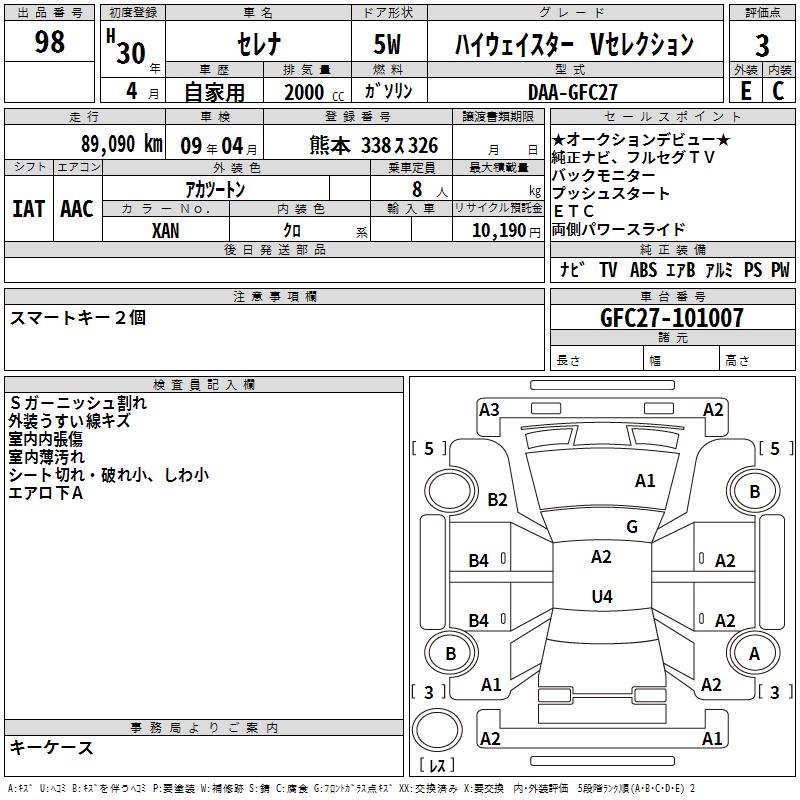The height and width of the screenshot is (800, 800).
Task: Click office notice キーケース
Action: click(x=51, y=747)
